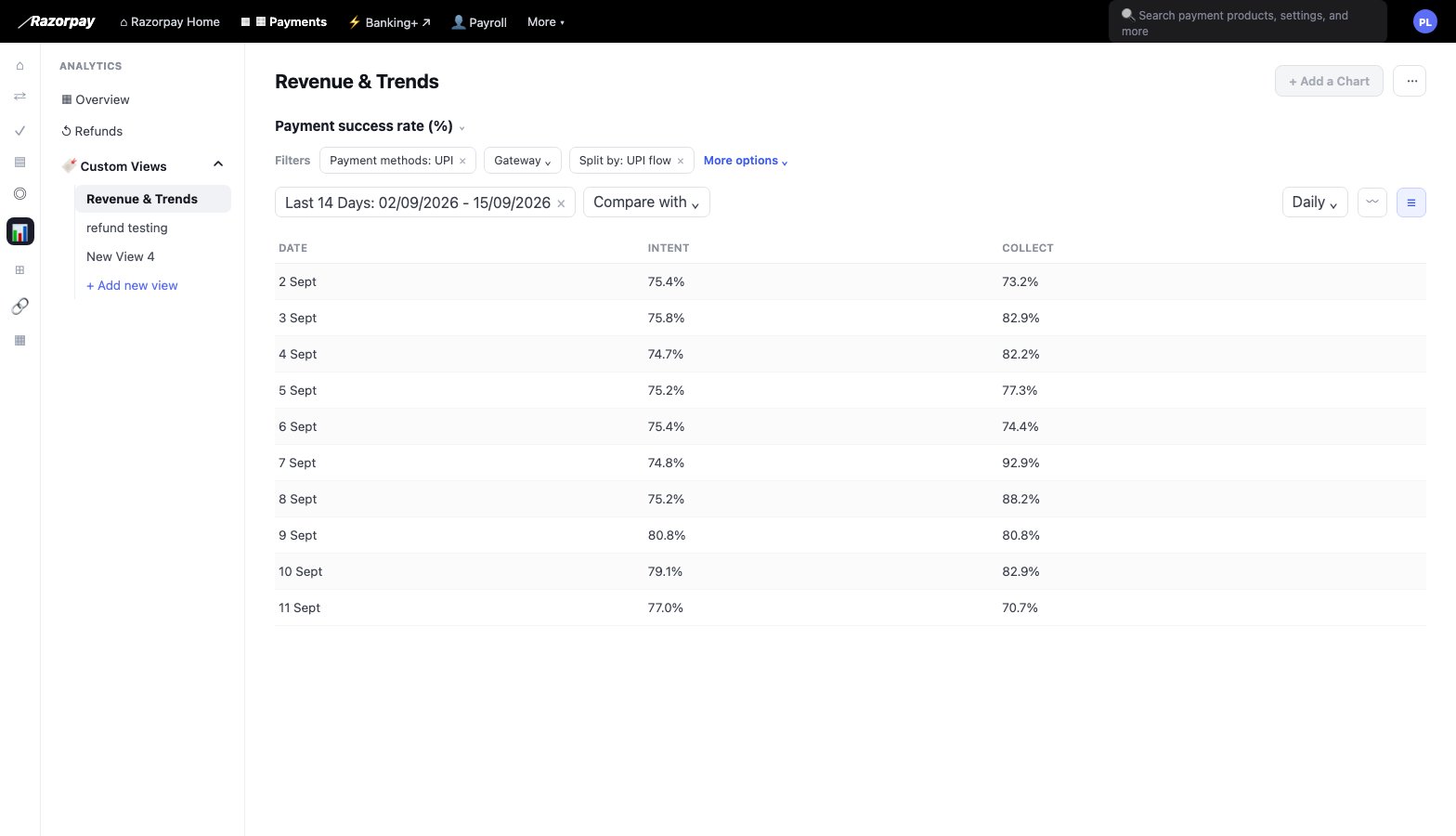Switch to line chart view
This screenshot has height=836, width=1456.
(x=1371, y=202)
